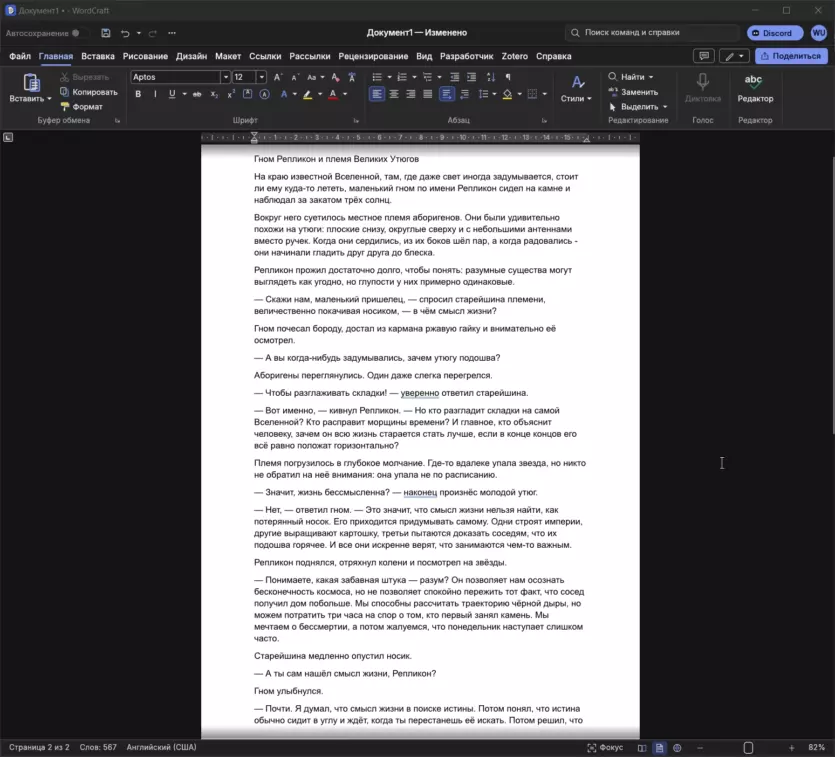The height and width of the screenshot is (757, 835).
Task: Click the Save icon in the title bar
Action: [x=105, y=33]
